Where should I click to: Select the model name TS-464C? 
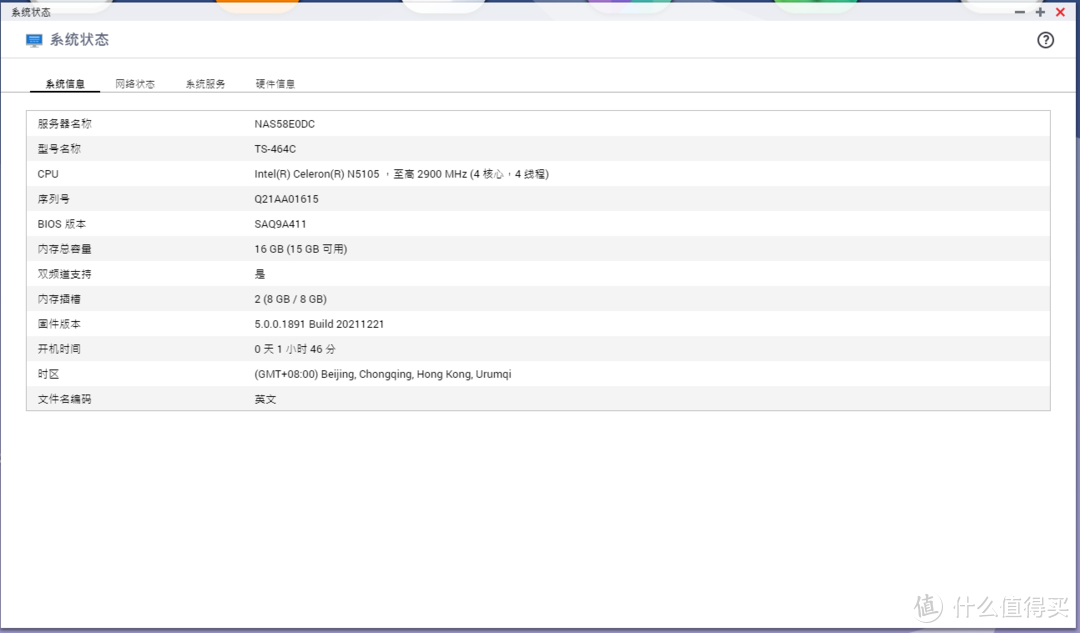click(275, 149)
